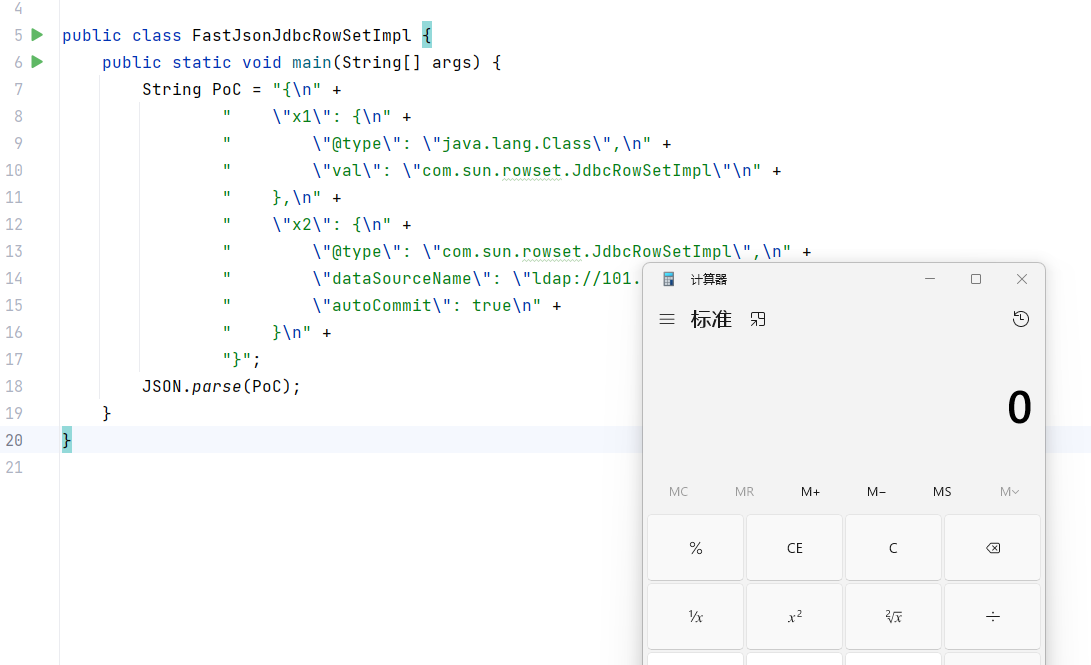The width and height of the screenshot is (1091, 665).
Task: Click the dataSourceName string on line 14
Action: coord(401,279)
